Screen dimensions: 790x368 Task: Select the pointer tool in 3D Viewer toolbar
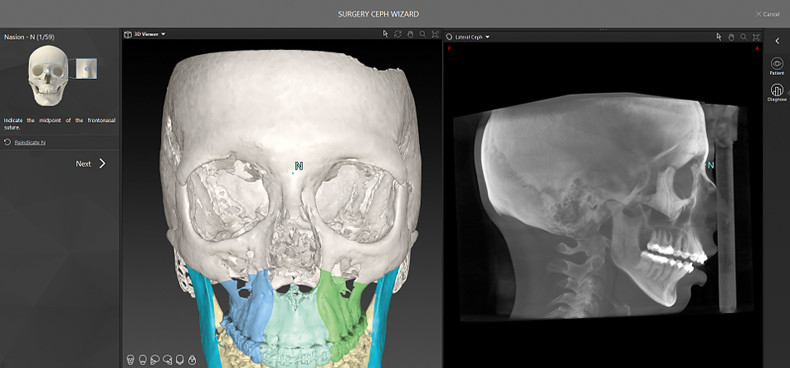coord(385,34)
